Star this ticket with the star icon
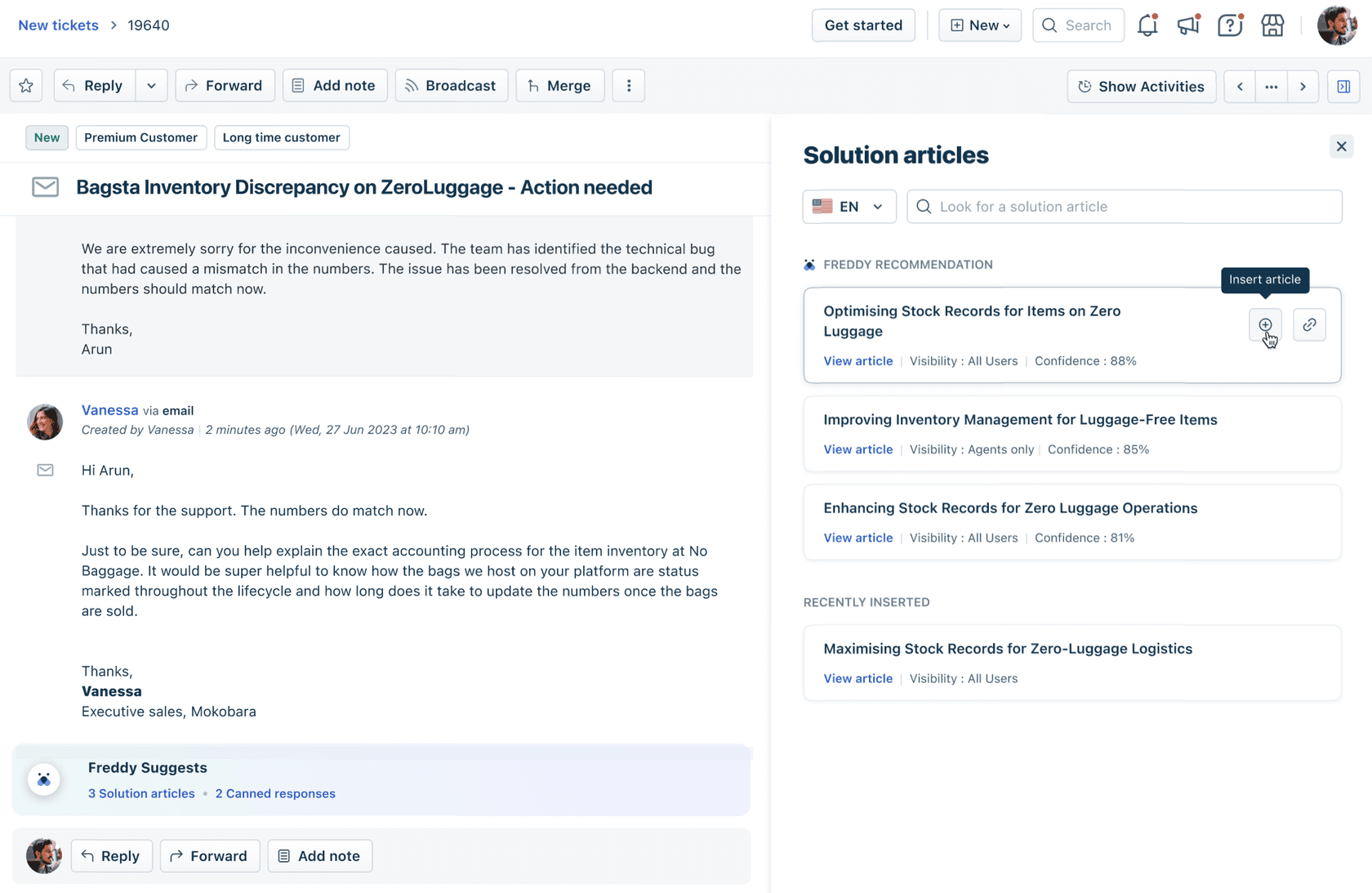Screen dimensions: 1372x893 pyautogui.click(x=26, y=86)
